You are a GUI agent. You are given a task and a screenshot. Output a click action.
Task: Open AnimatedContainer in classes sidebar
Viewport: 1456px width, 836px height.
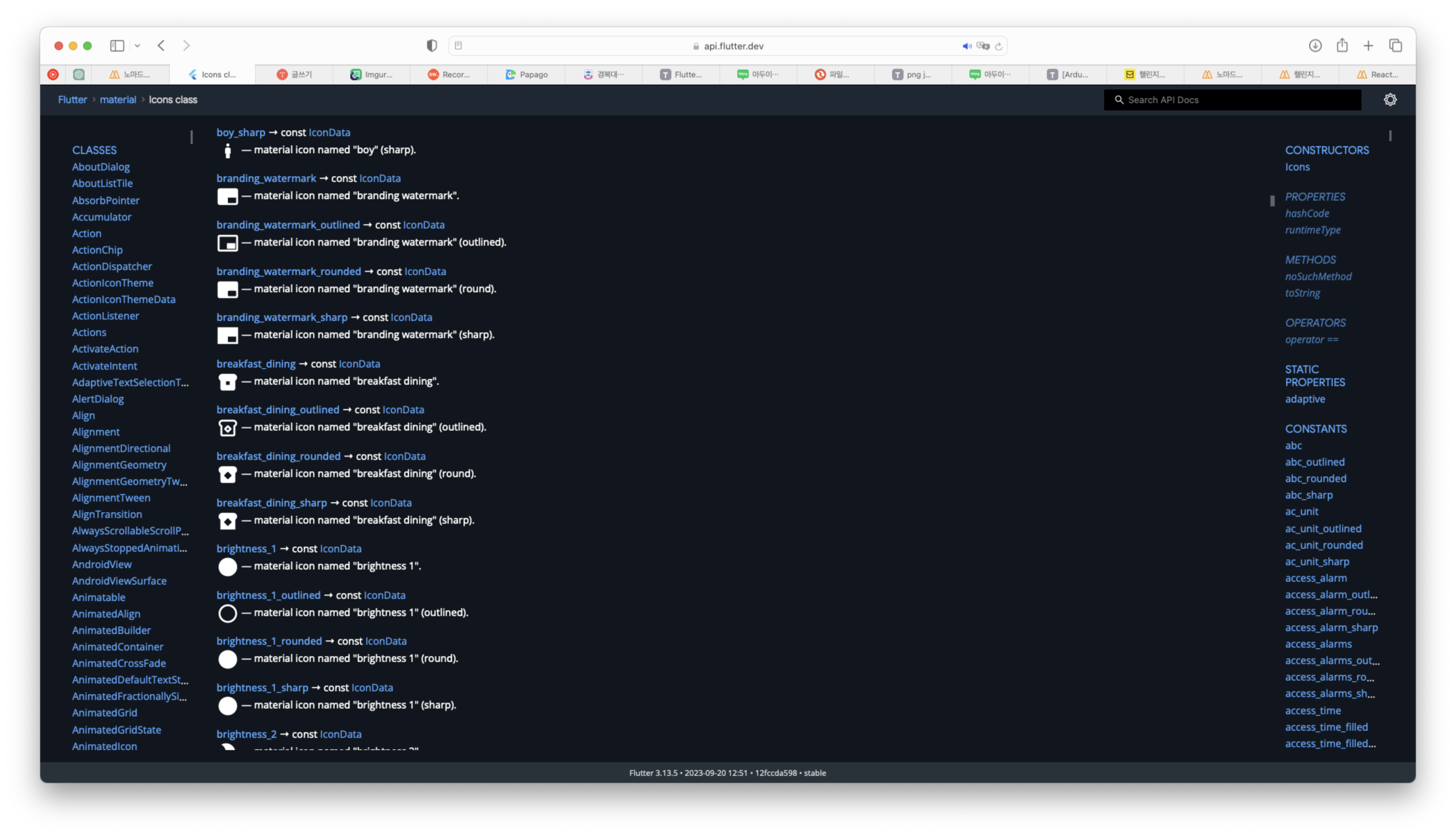coord(118,647)
